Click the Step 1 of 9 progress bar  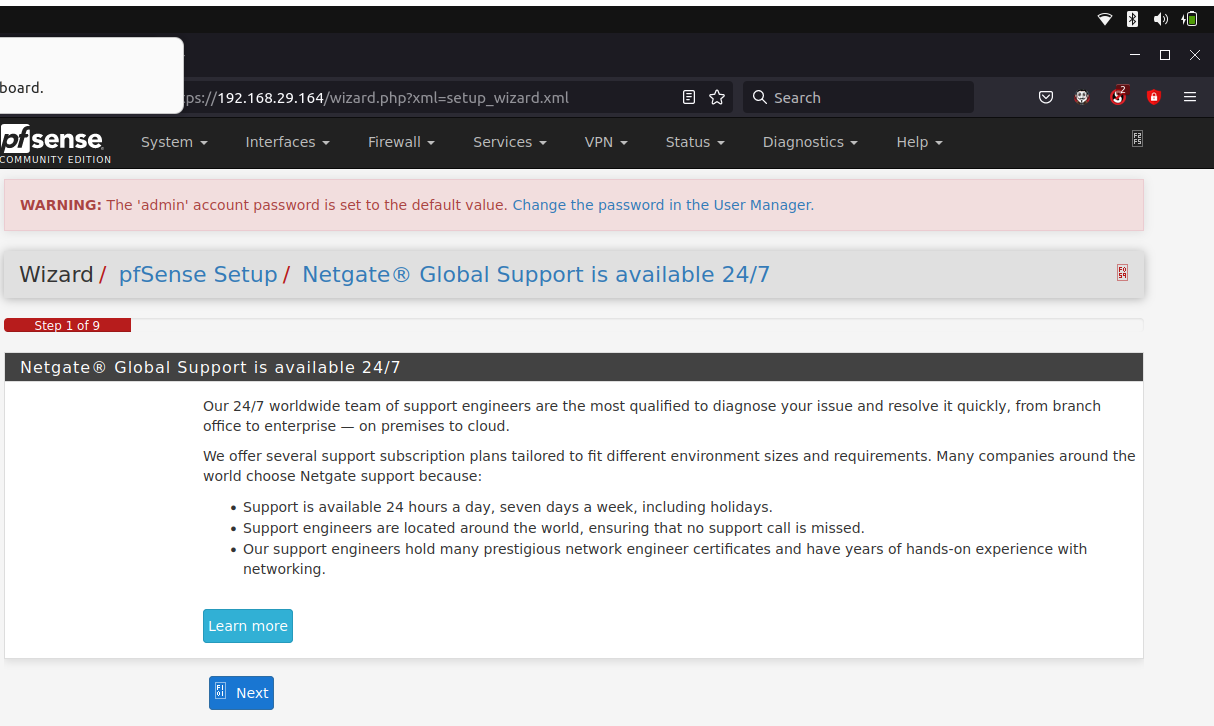[67, 325]
